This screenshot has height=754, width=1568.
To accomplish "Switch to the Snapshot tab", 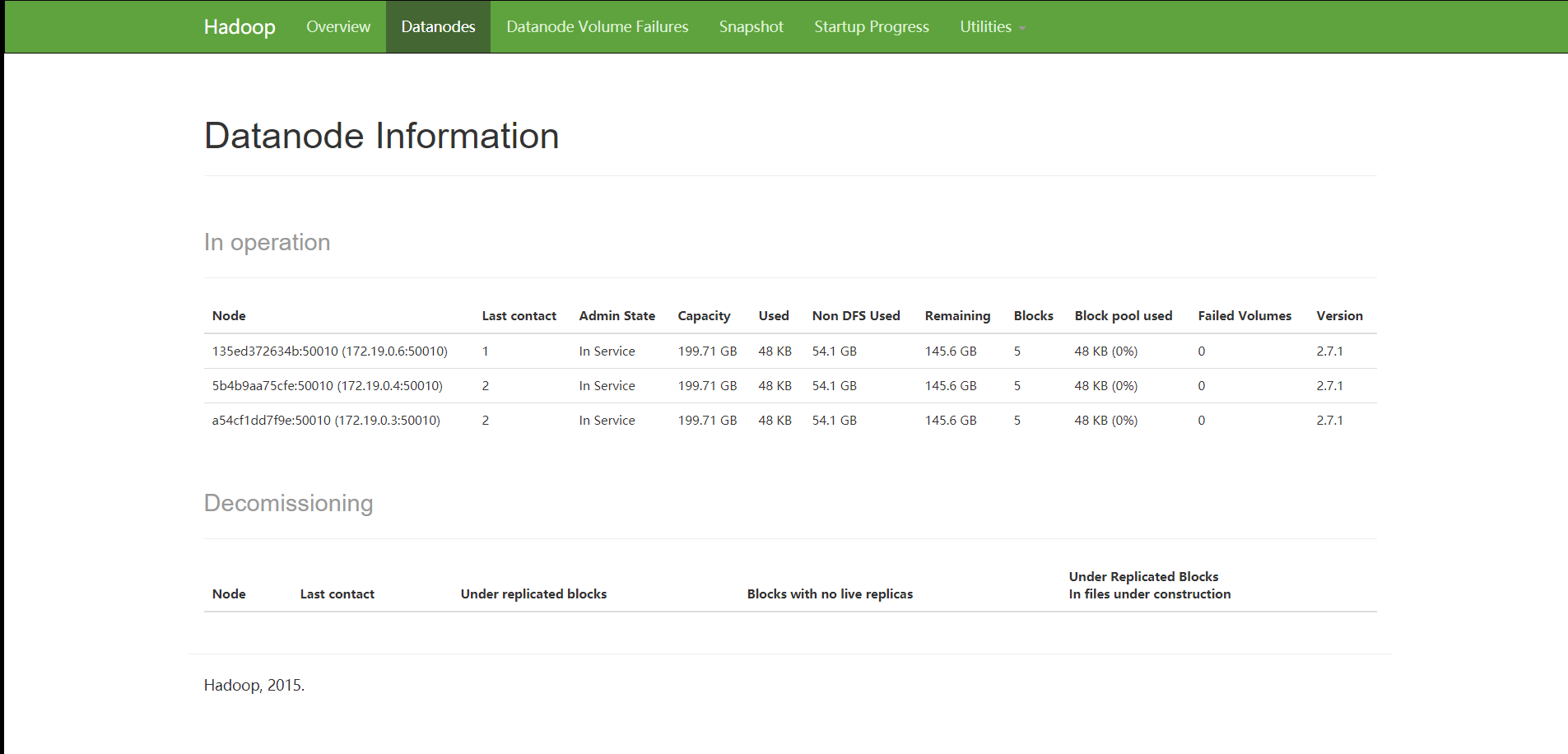I will (751, 27).
